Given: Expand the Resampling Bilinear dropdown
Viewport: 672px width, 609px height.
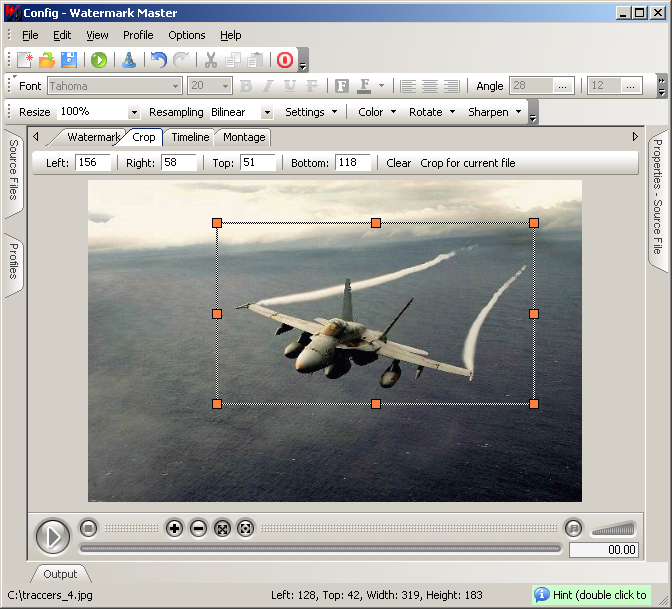Looking at the screenshot, I should [x=267, y=113].
